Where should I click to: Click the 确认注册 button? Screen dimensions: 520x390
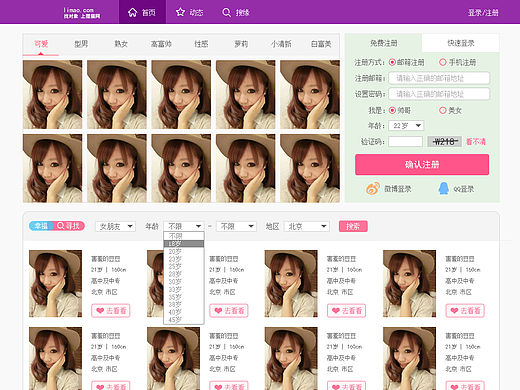click(x=422, y=164)
